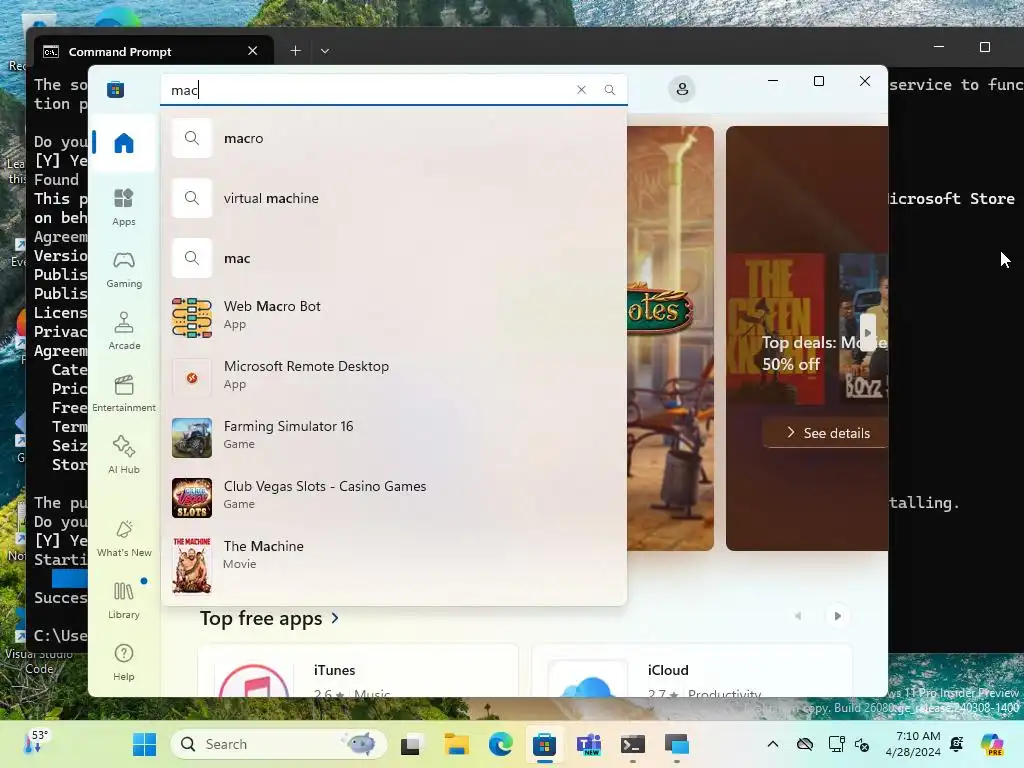Image resolution: width=1024 pixels, height=768 pixels.
Task: Show previous Top free apps page
Action: [797, 616]
